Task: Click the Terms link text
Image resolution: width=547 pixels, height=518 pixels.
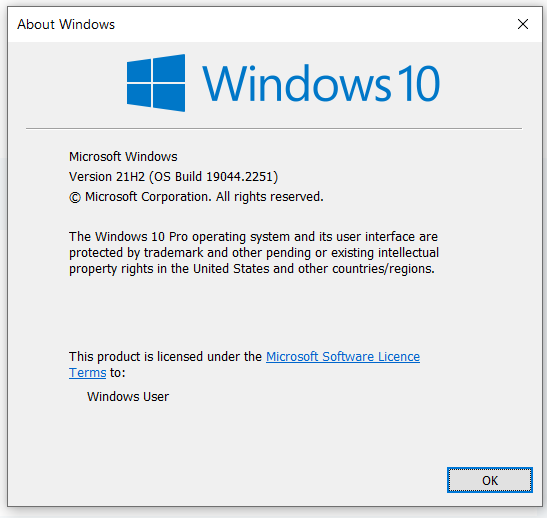Action: pos(88,373)
